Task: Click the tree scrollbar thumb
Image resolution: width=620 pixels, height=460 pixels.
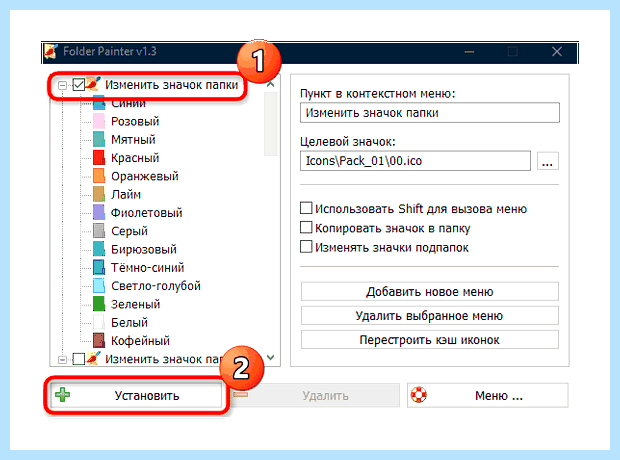Action: [270, 123]
